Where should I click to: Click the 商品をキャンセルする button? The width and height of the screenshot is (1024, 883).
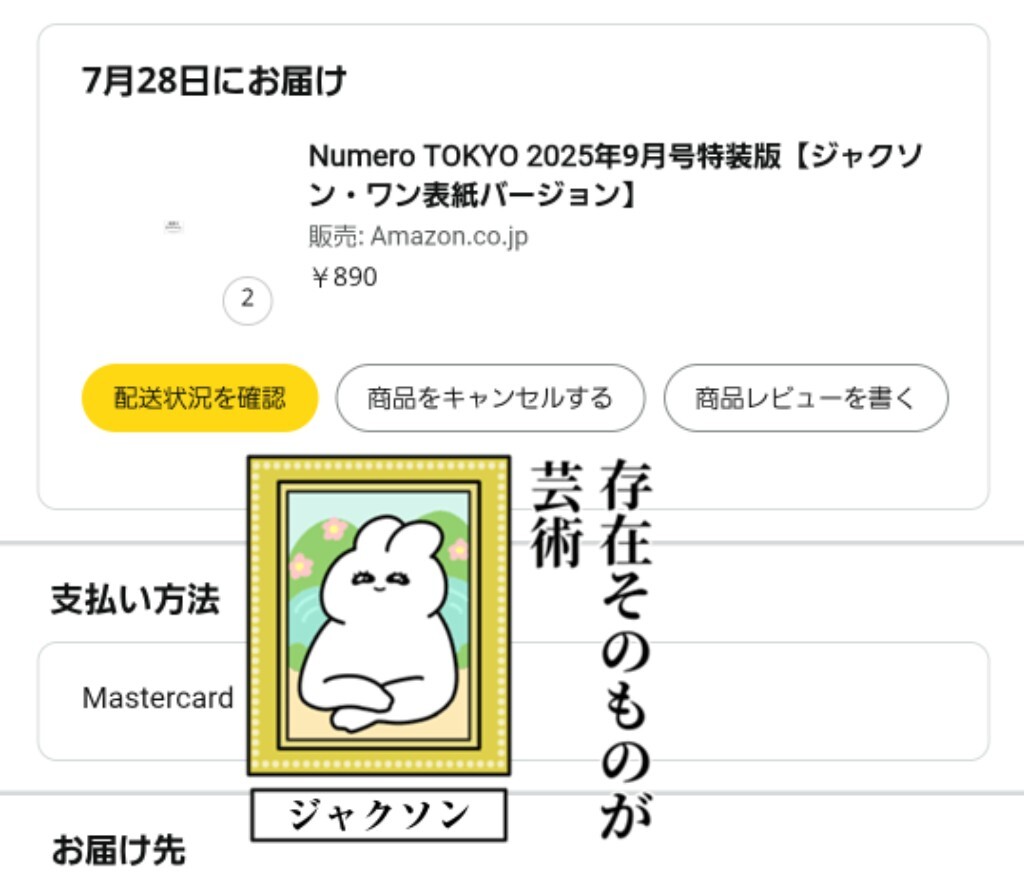click(490, 398)
